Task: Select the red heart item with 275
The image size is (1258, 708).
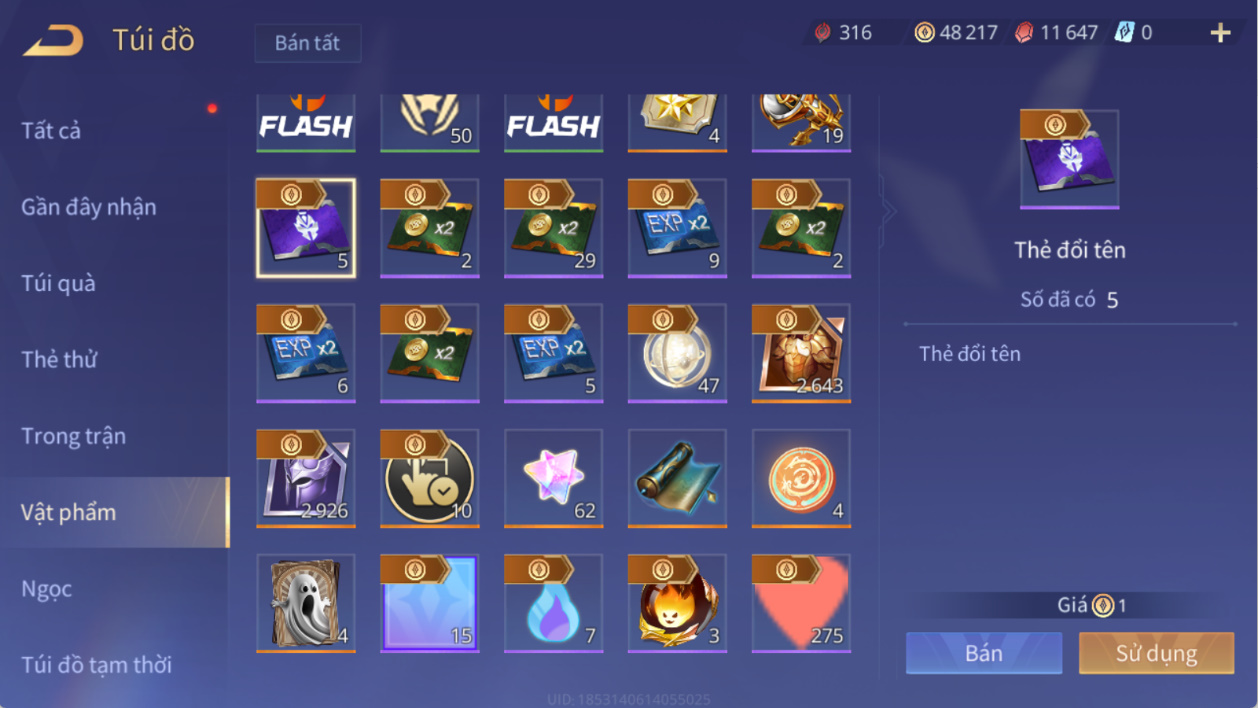Action: pos(802,603)
